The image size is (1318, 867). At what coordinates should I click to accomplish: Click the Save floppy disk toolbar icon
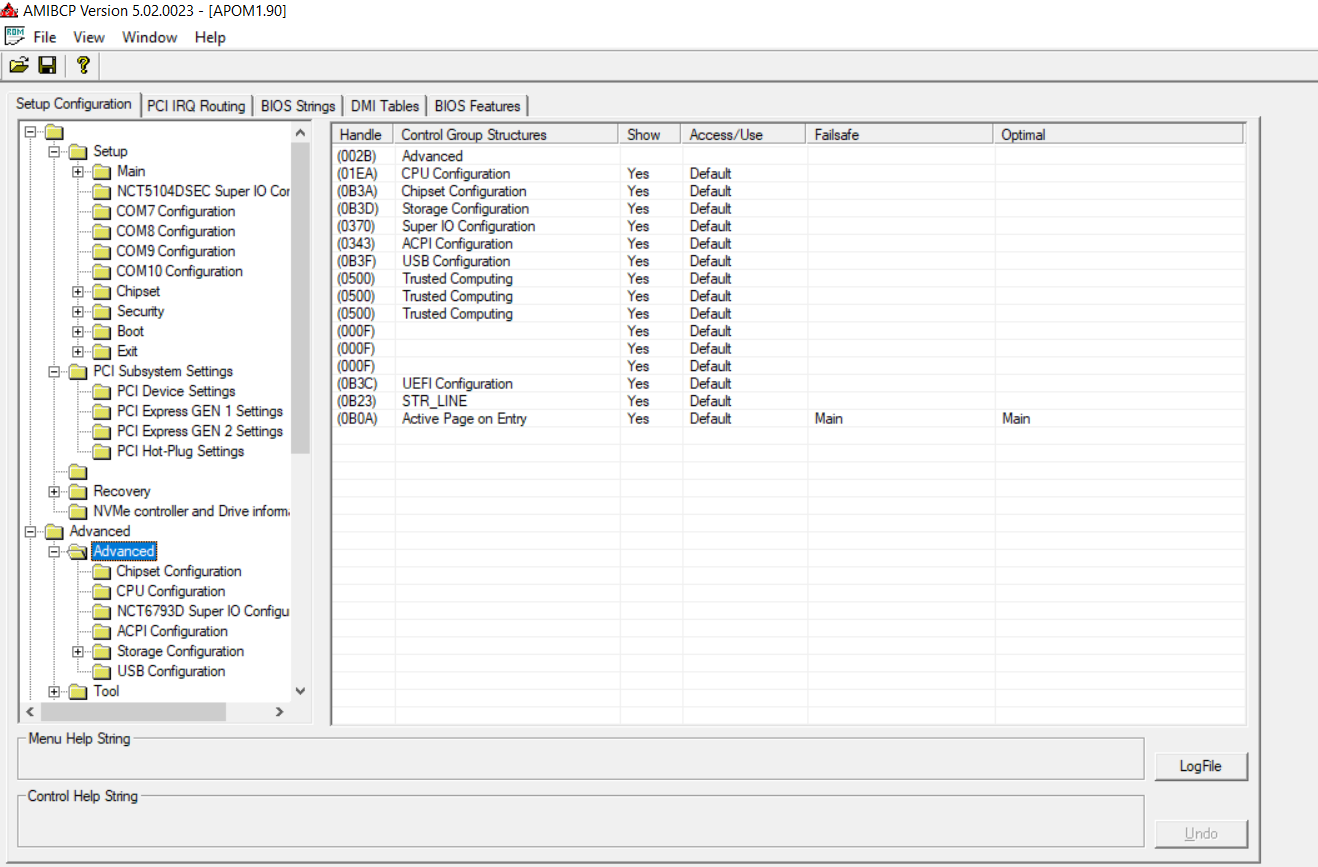tap(47, 66)
